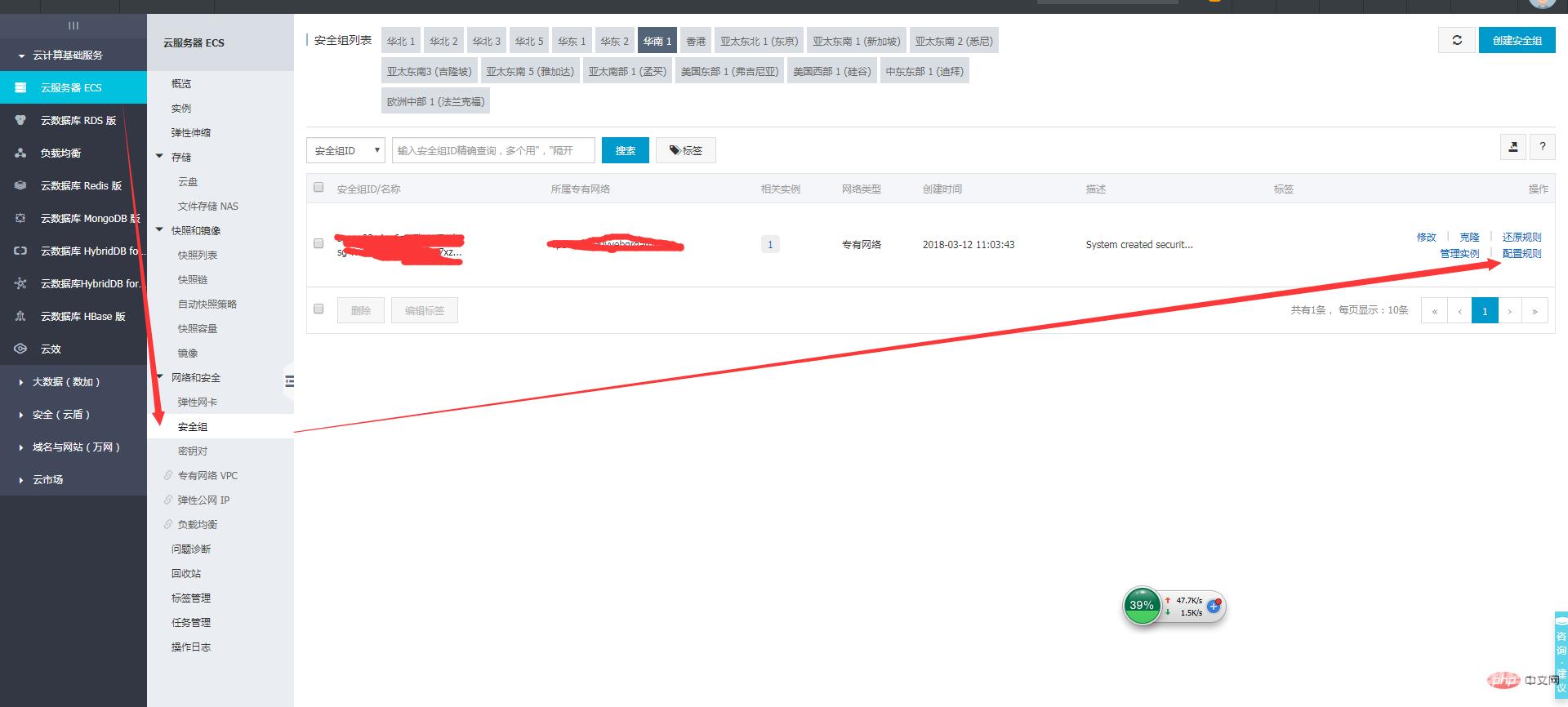
Task: Toggle the select-all checkbox in table header
Action: coord(318,188)
